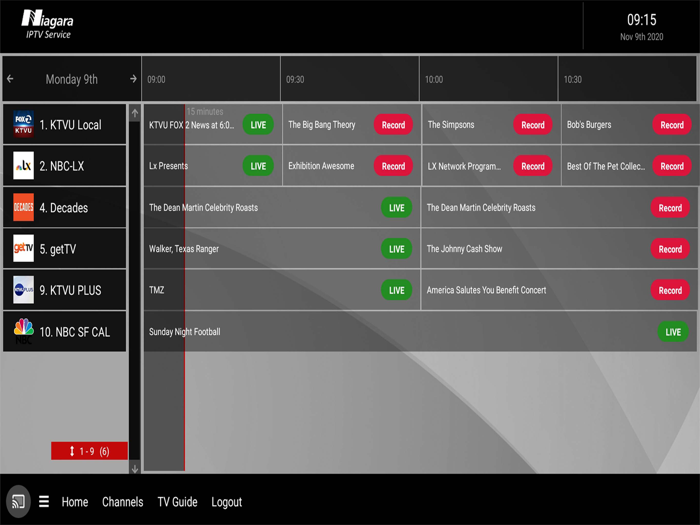Click Nov 9th 2020 date text

(642, 37)
